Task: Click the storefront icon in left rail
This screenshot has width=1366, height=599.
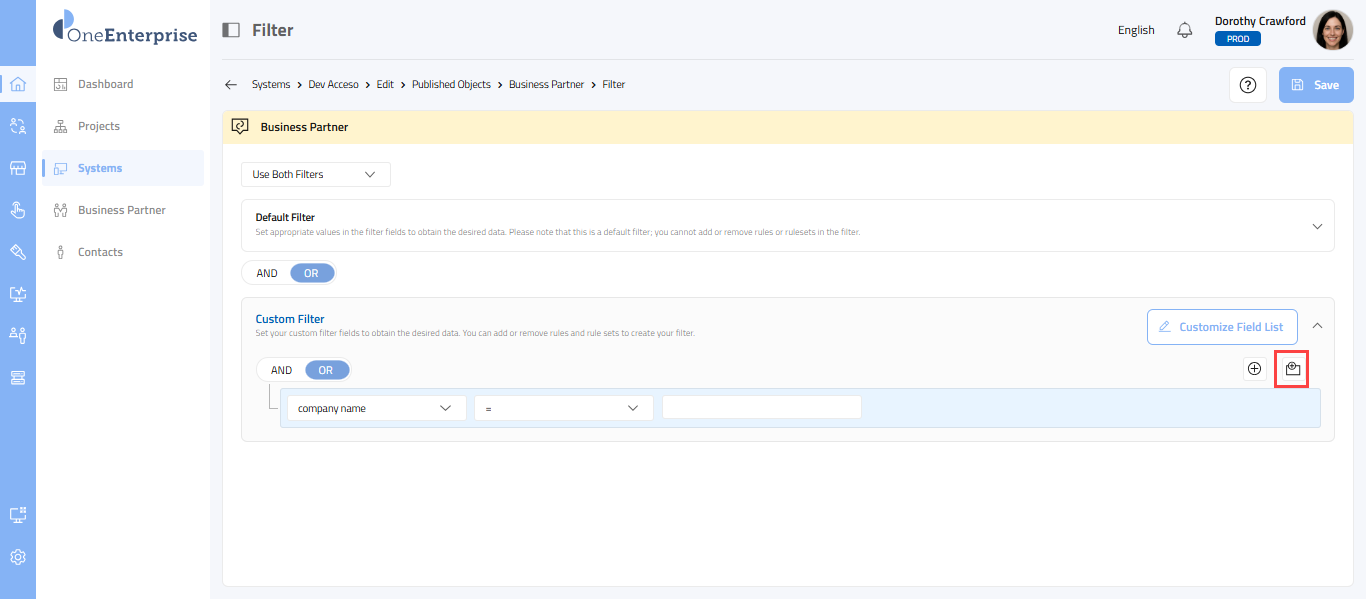Action: (x=17, y=168)
